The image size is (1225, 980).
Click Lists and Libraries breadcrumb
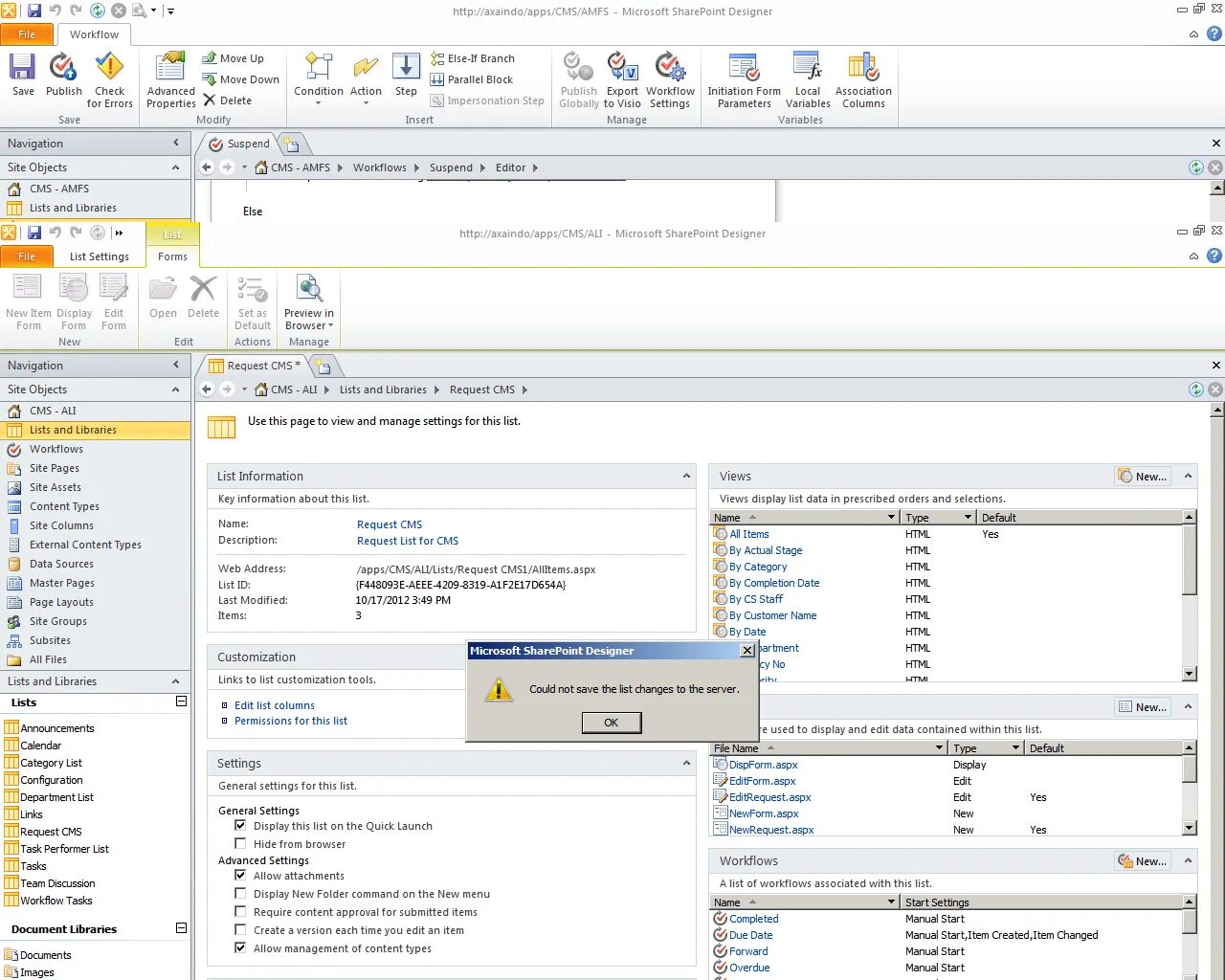[383, 390]
